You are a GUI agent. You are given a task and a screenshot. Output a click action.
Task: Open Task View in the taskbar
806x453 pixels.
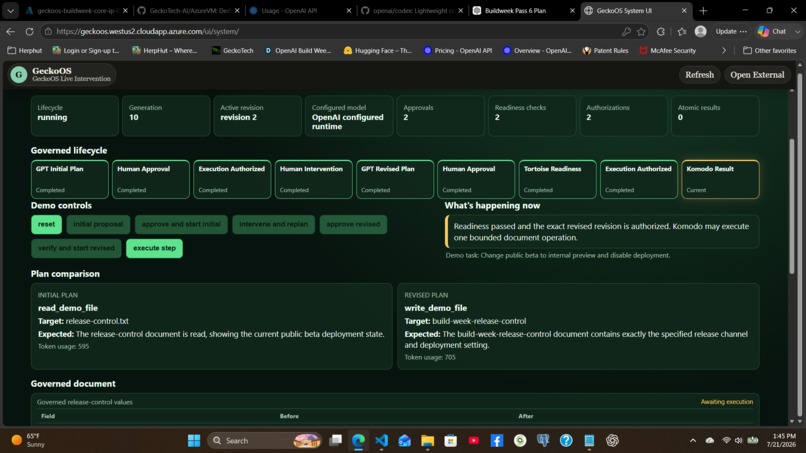point(336,441)
